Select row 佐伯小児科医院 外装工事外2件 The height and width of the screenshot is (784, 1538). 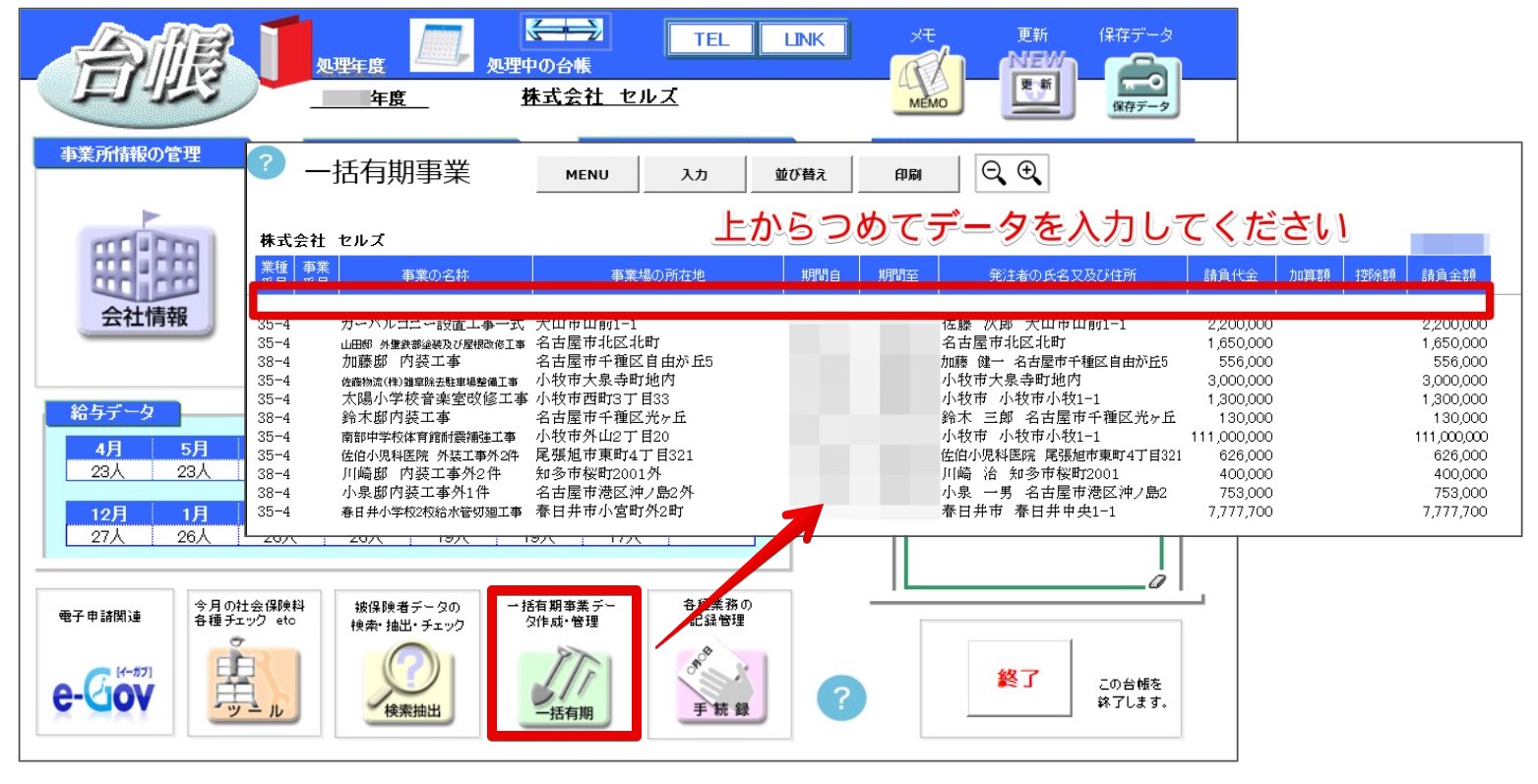point(872,455)
